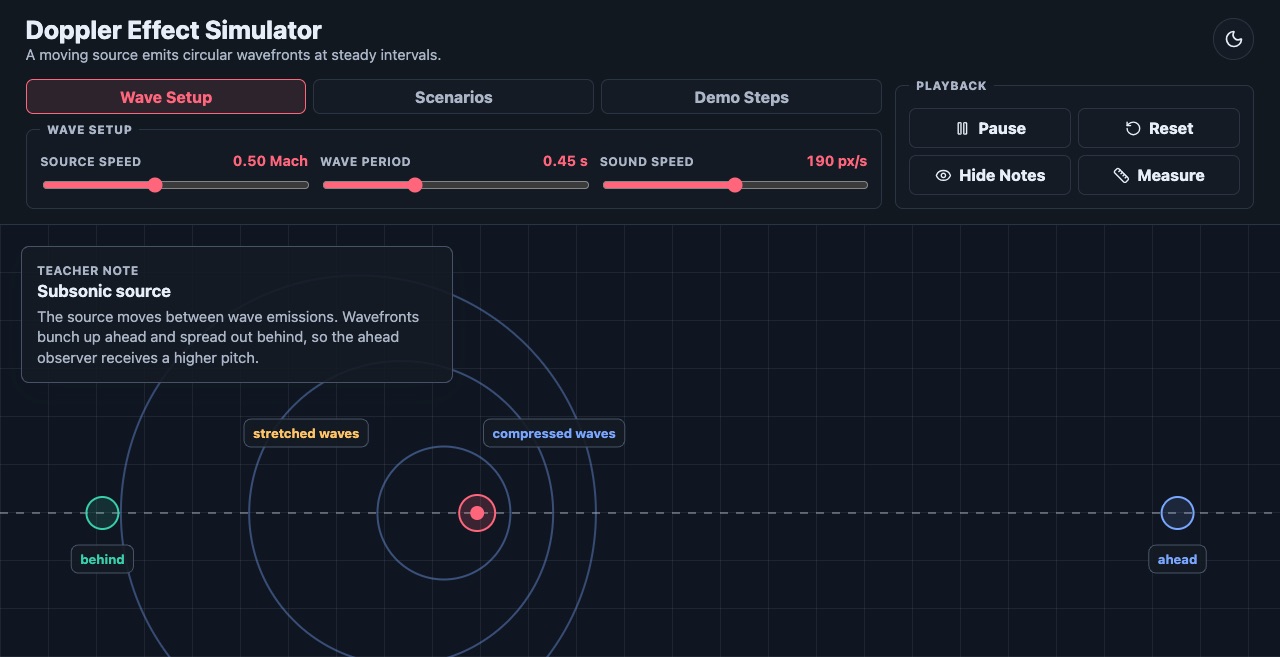Click the Source Speed slider handle
Viewport: 1280px width, 657px height.
[x=155, y=185]
